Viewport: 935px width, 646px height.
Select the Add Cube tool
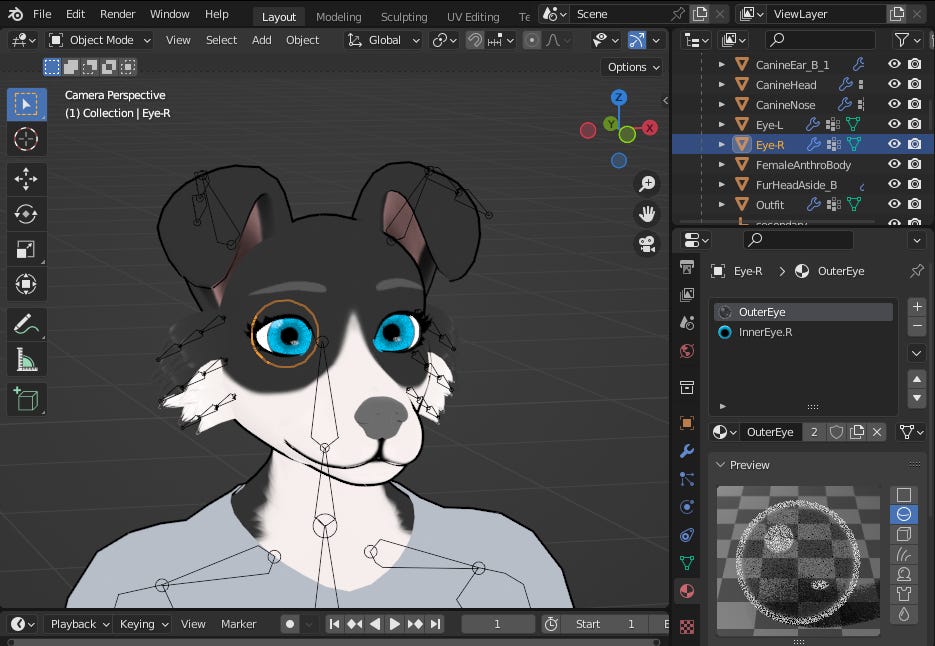26,398
